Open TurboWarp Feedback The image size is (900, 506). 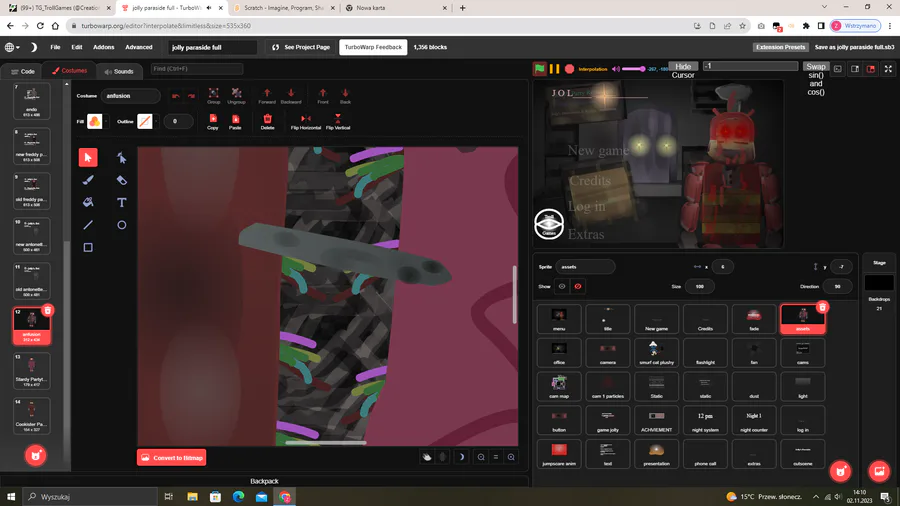click(373, 47)
